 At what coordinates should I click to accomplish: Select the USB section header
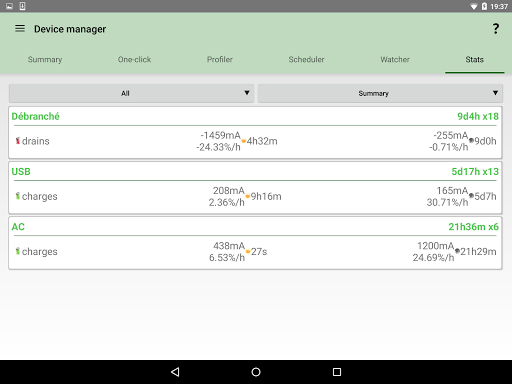[21, 171]
